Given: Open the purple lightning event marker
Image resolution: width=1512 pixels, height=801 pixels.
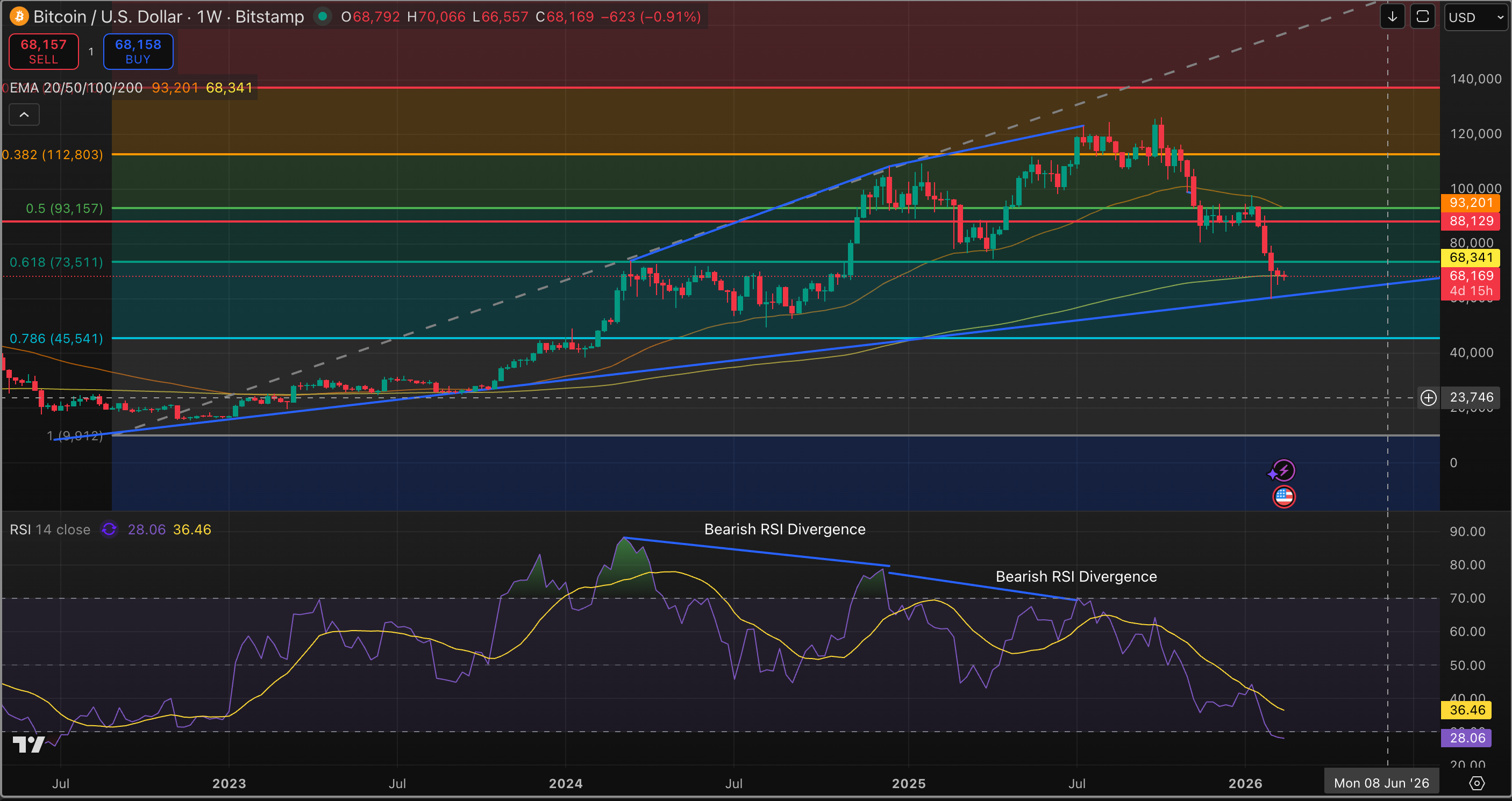Looking at the screenshot, I should 1284,470.
